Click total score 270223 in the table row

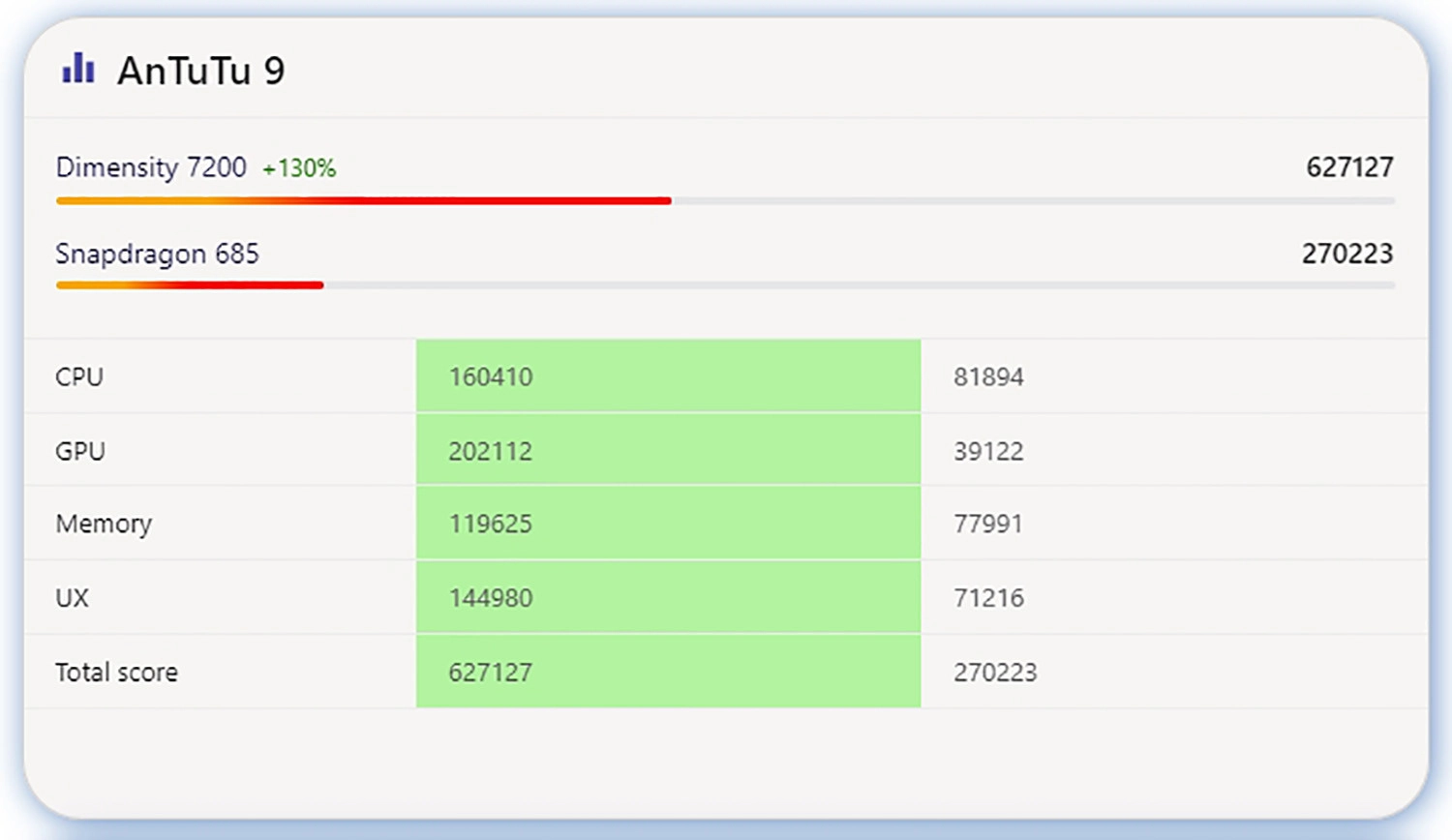click(995, 673)
